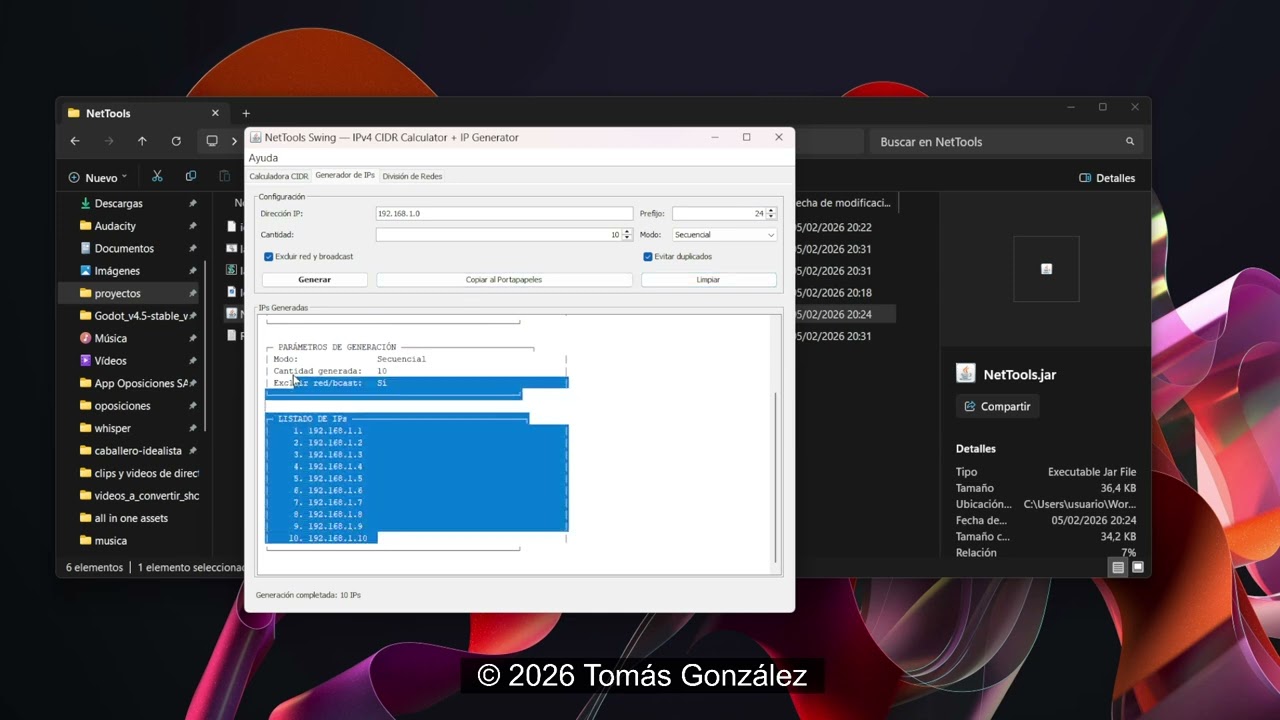Image resolution: width=1280 pixels, height=720 pixels.
Task: Open whisper folder in the sidebar
Action: pyautogui.click(x=112, y=428)
